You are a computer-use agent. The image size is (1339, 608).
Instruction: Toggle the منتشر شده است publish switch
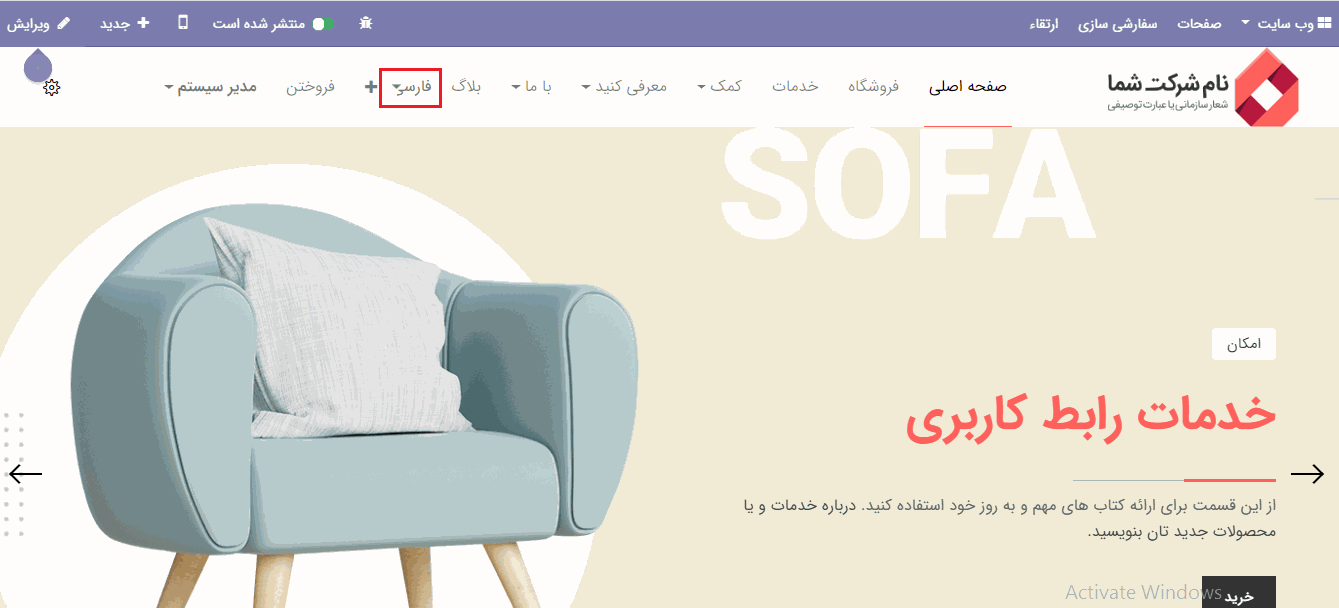[x=323, y=23]
